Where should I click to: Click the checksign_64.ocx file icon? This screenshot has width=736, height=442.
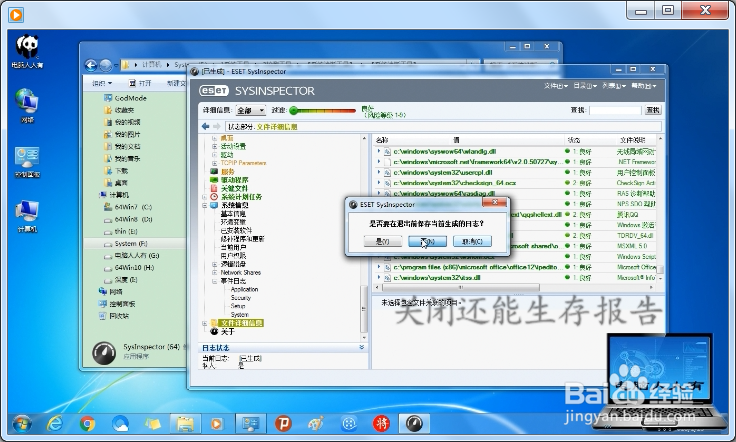click(387, 183)
